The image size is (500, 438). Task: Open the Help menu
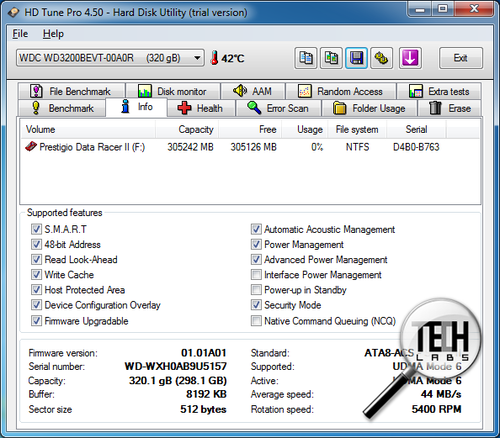(53, 34)
